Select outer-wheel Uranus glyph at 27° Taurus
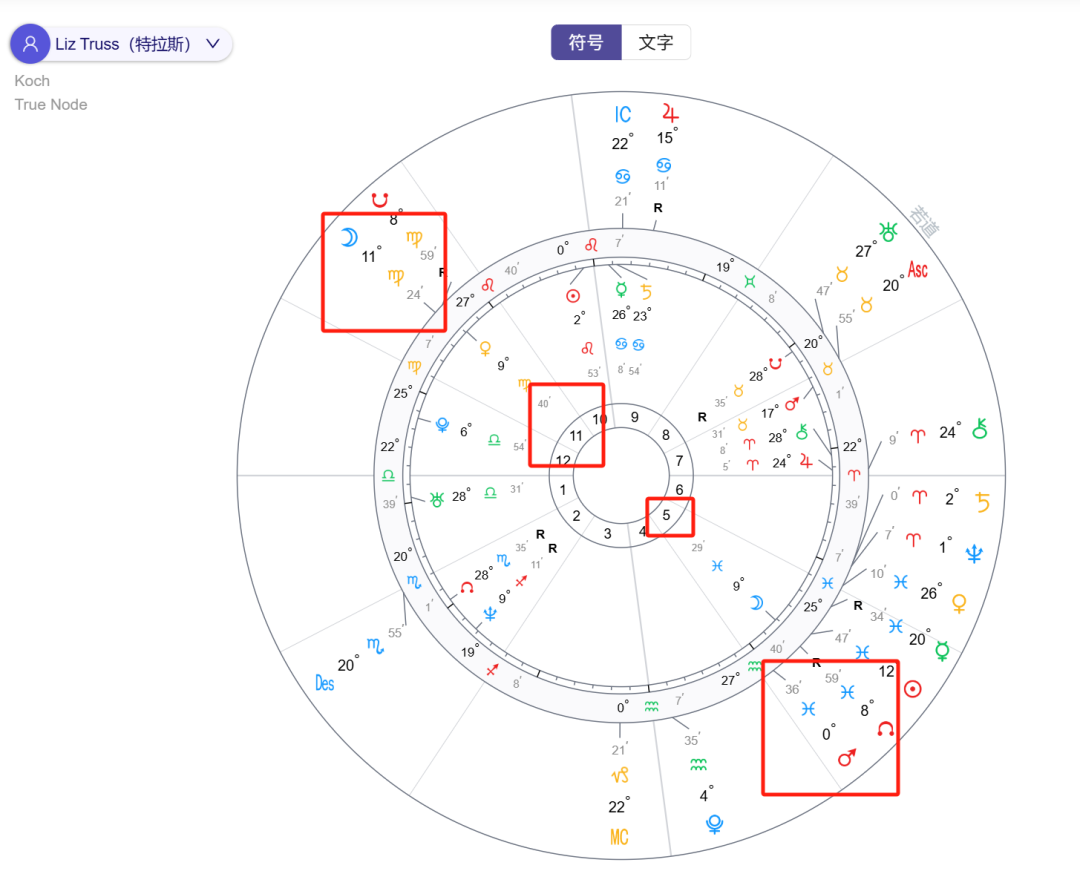The image size is (1080, 871). 889,232
